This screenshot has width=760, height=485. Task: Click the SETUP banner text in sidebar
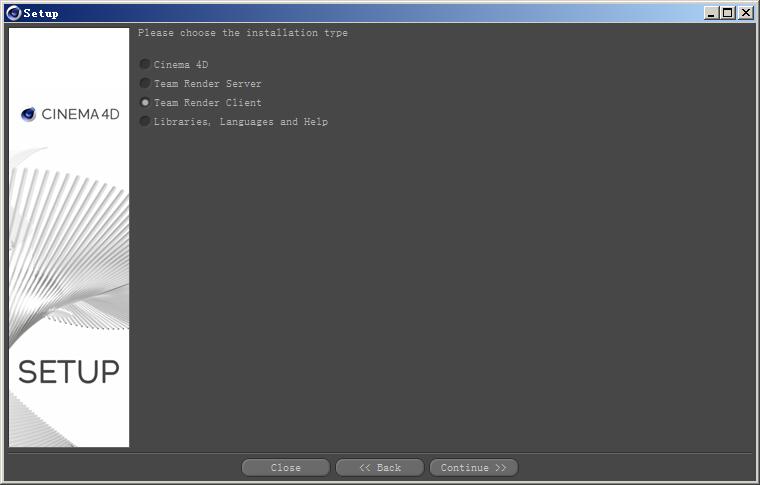tap(69, 372)
